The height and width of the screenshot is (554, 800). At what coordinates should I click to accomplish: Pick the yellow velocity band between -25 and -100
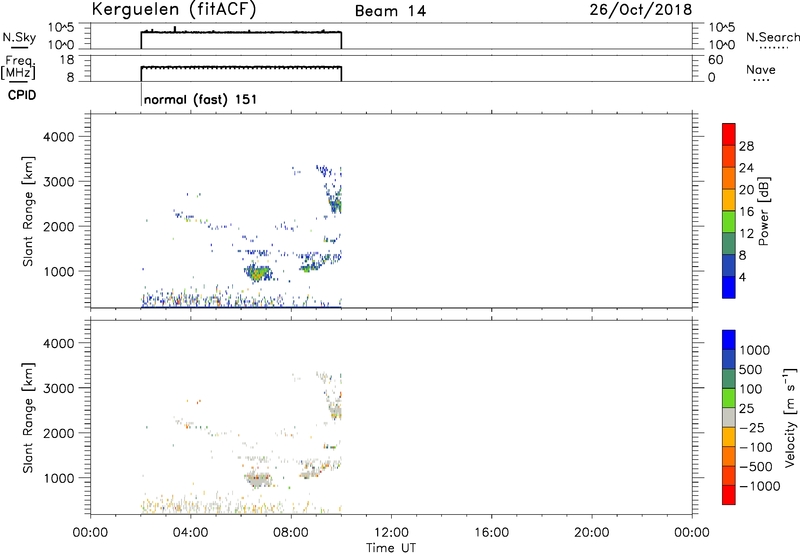click(x=729, y=437)
